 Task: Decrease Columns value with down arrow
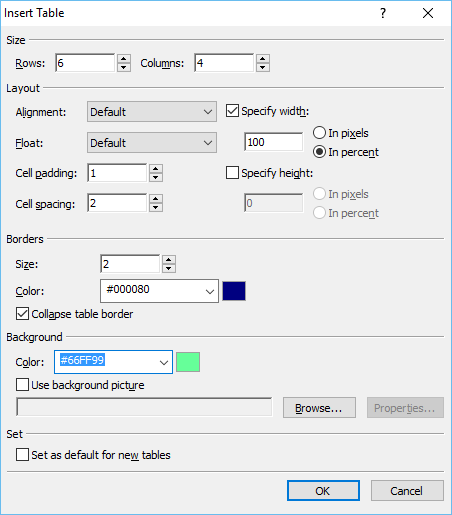click(263, 67)
